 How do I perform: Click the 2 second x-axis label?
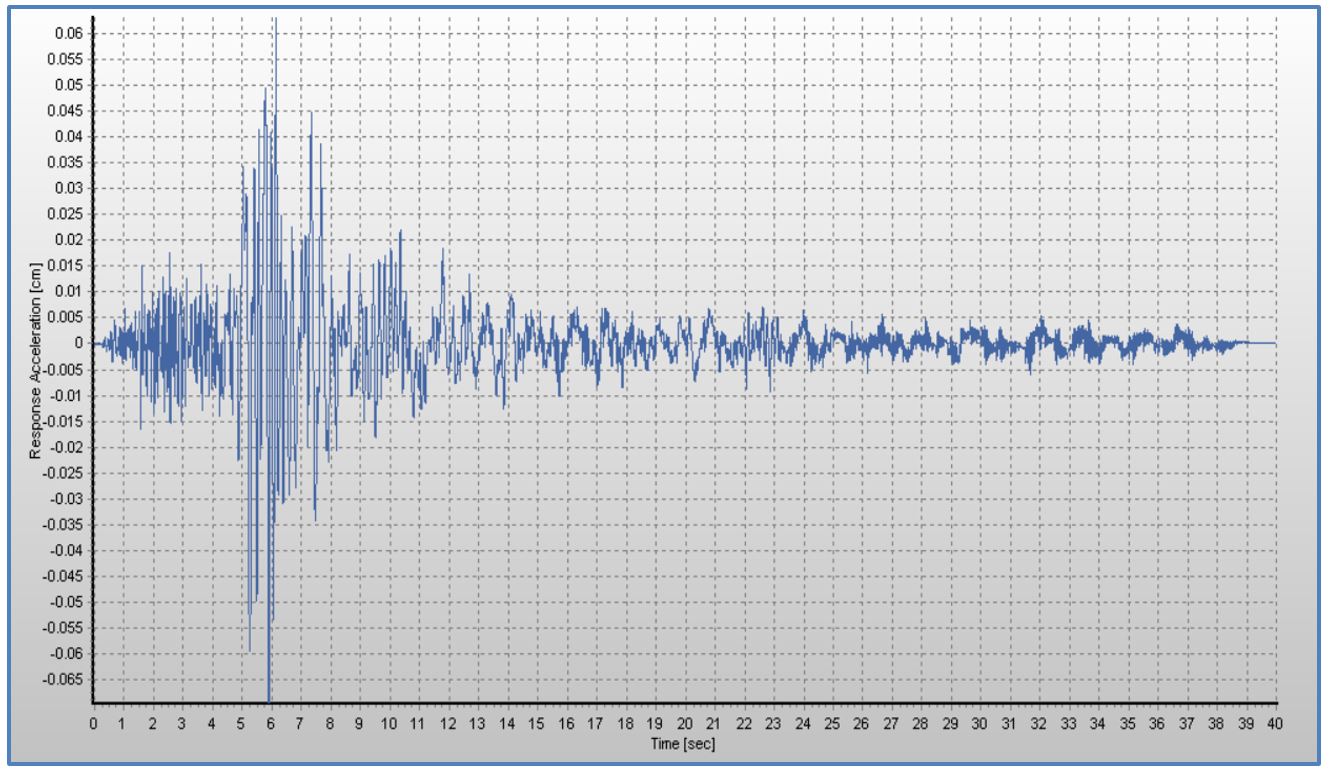point(152,723)
